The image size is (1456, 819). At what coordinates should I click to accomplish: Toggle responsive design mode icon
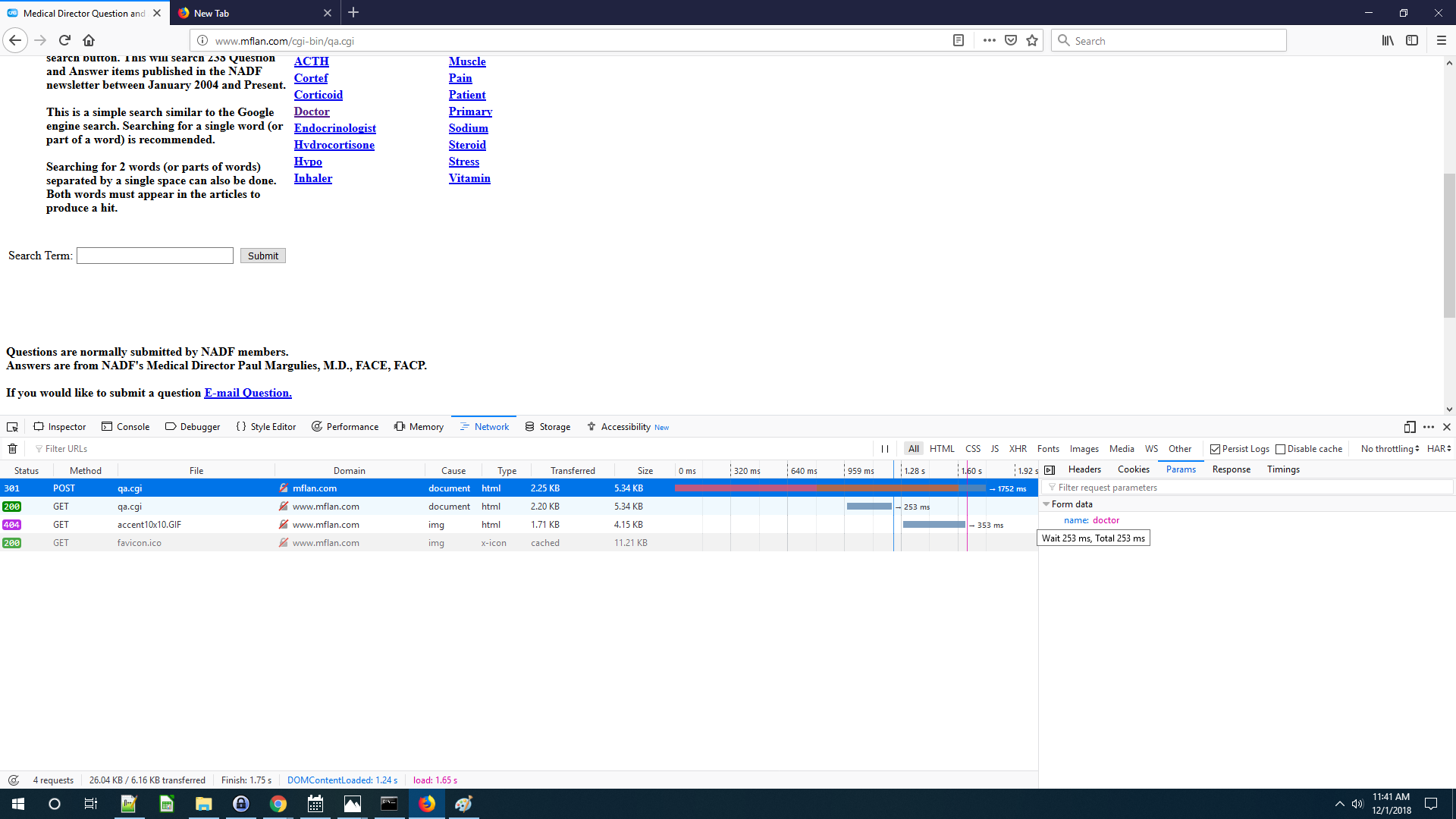[x=1410, y=427]
